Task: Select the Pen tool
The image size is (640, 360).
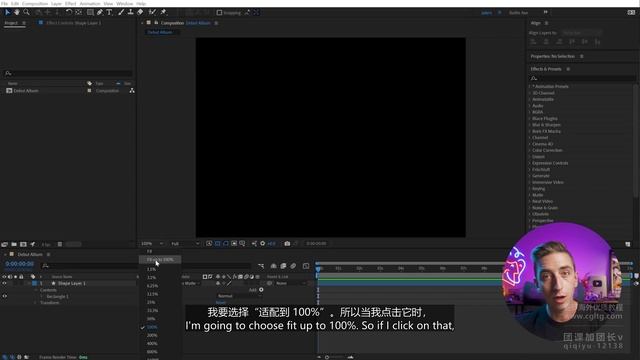Action: pos(100,13)
